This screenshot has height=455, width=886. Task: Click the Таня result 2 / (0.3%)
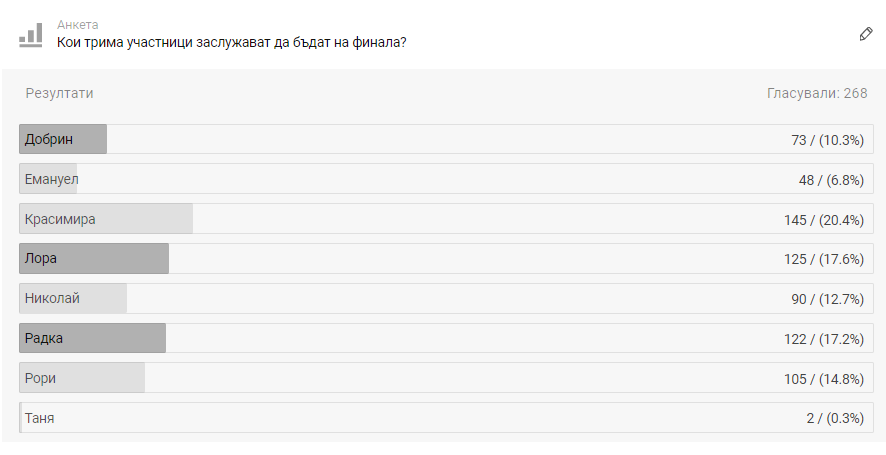pyautogui.click(x=834, y=418)
